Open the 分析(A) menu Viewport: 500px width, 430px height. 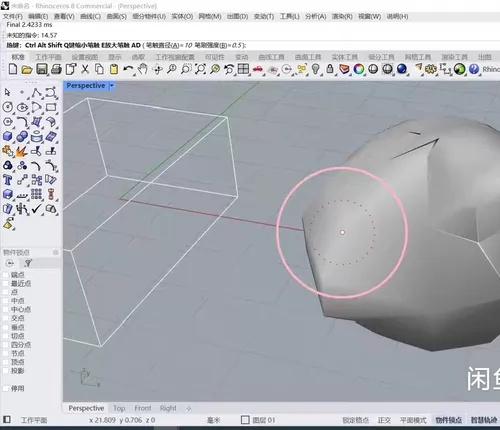click(x=315, y=16)
